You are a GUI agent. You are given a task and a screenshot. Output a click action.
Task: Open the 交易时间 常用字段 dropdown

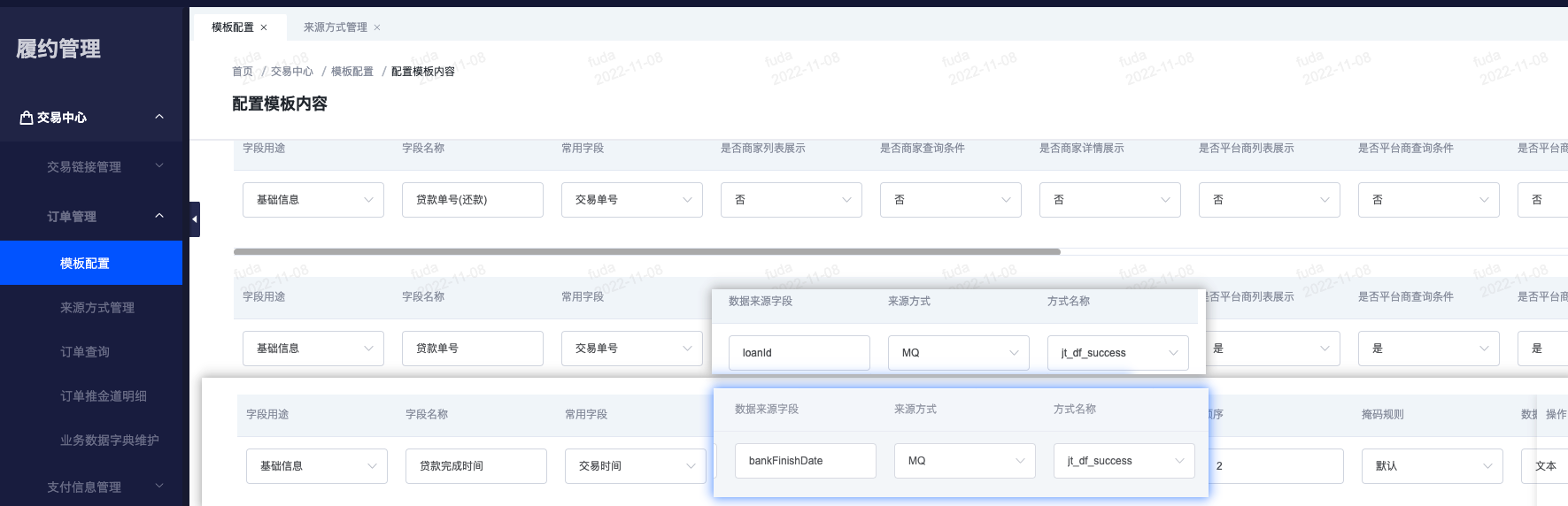[x=636, y=466]
